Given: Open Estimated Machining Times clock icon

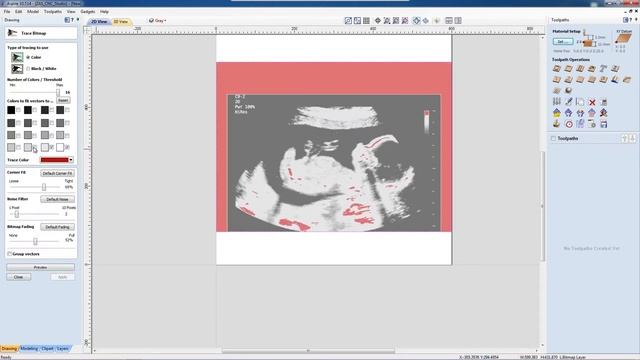Looking at the screenshot, I should (x=569, y=124).
